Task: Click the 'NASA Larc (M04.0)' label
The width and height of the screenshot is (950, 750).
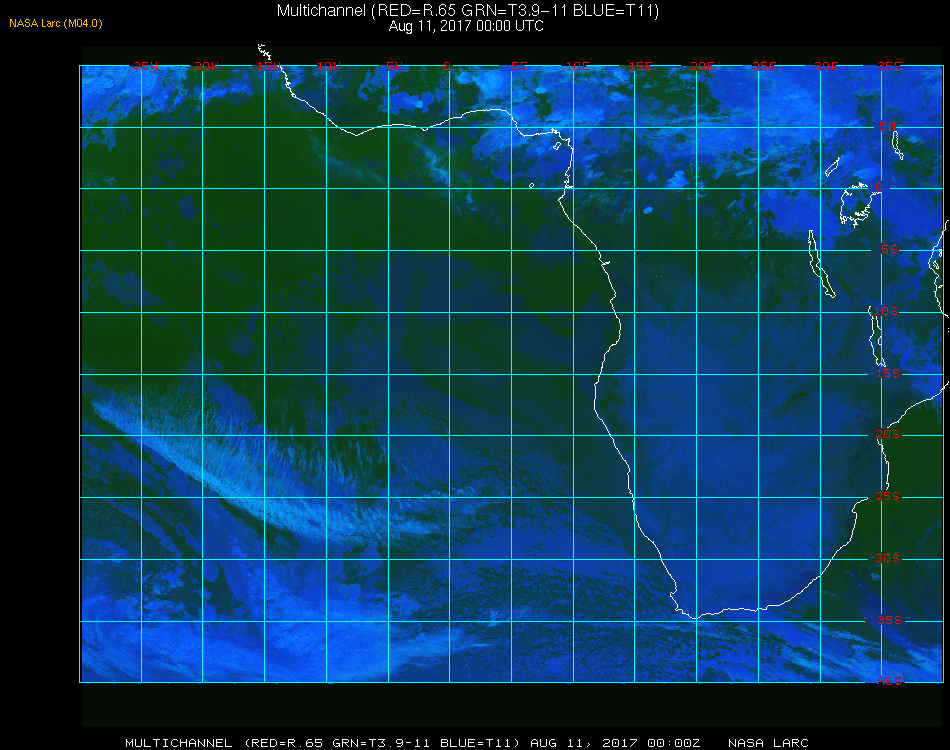Action: tap(56, 24)
